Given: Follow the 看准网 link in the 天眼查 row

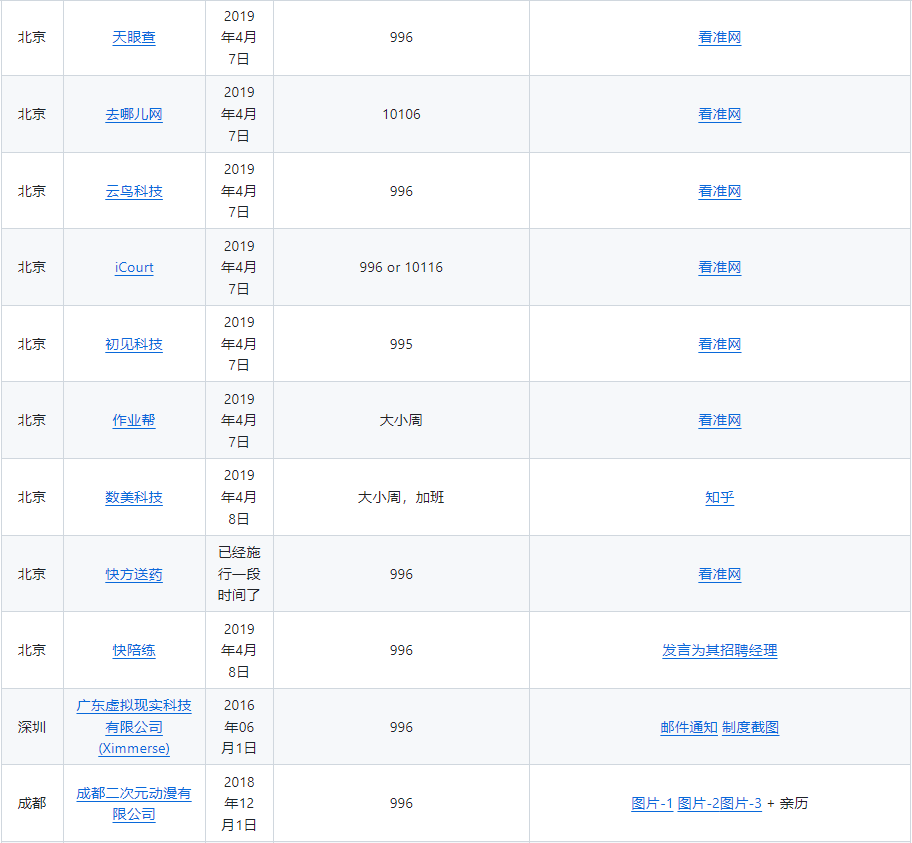Looking at the screenshot, I should (x=719, y=37).
